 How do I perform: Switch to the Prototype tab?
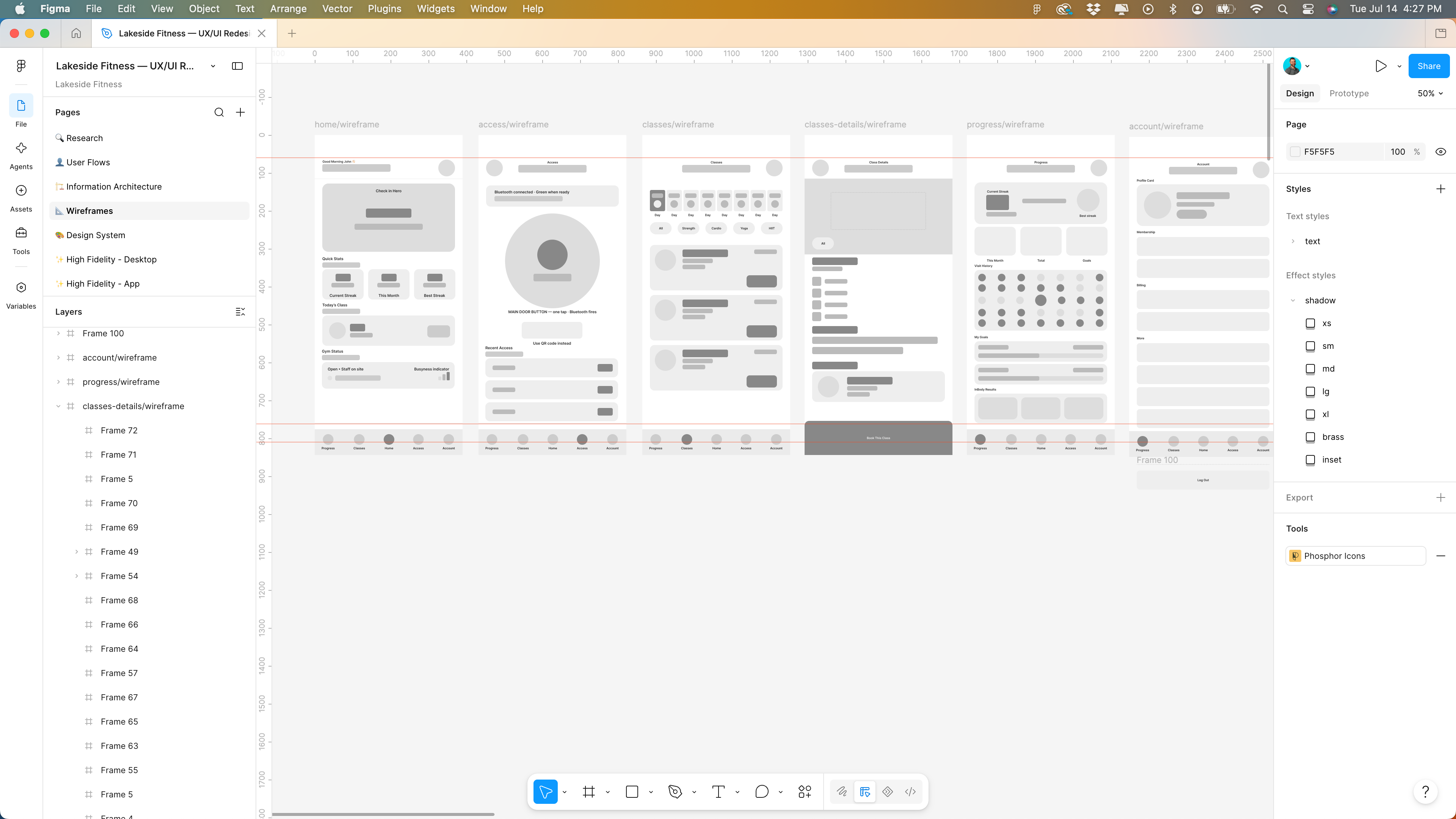[1349, 93]
